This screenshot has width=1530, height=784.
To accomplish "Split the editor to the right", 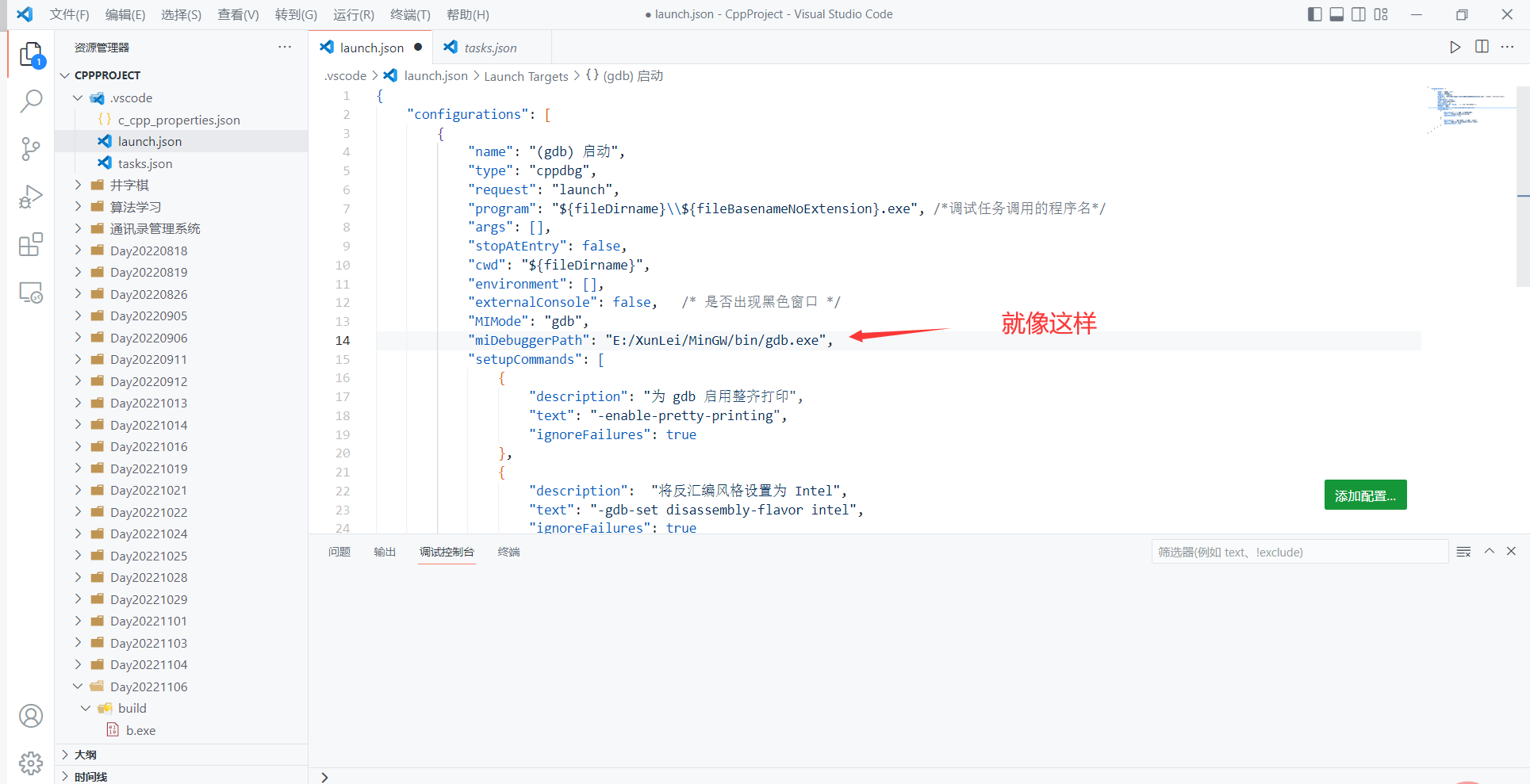I will (1482, 47).
